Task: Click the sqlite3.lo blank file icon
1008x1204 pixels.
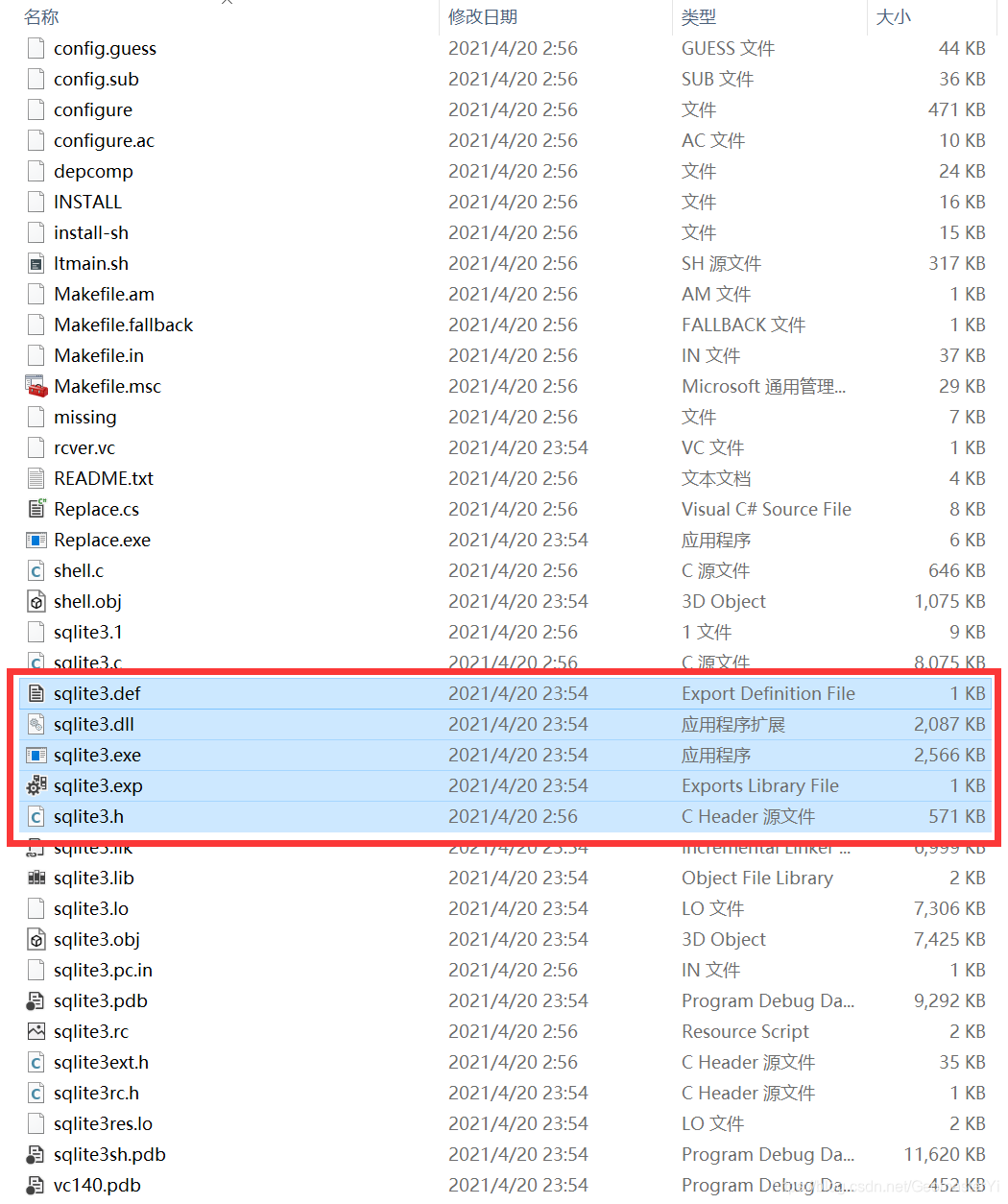Action: coord(36,908)
